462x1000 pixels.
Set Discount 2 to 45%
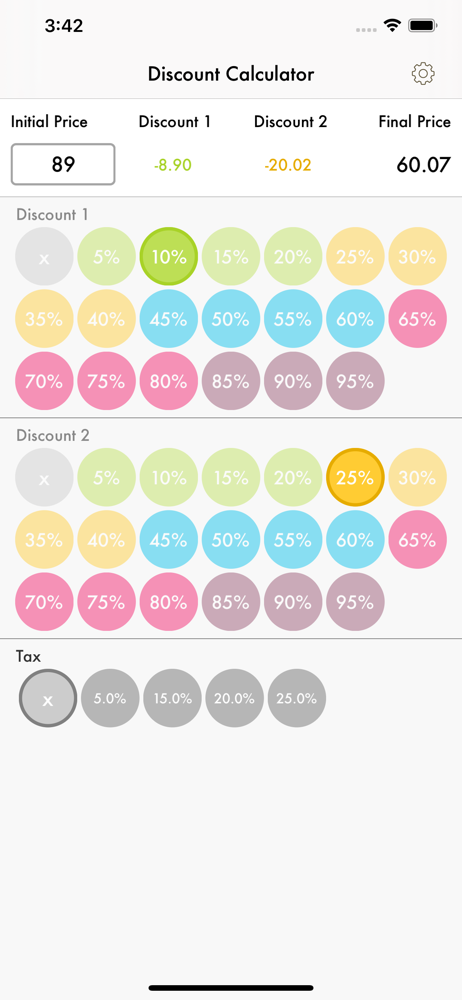click(x=169, y=540)
